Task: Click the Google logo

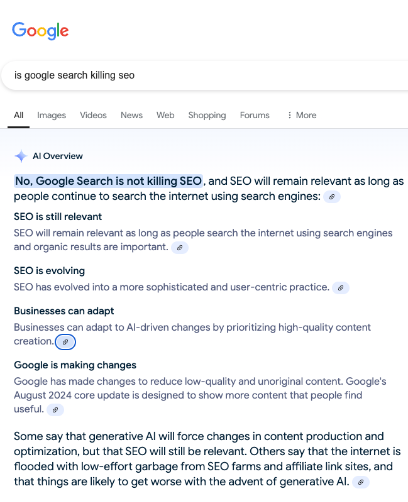Action: tap(40, 31)
